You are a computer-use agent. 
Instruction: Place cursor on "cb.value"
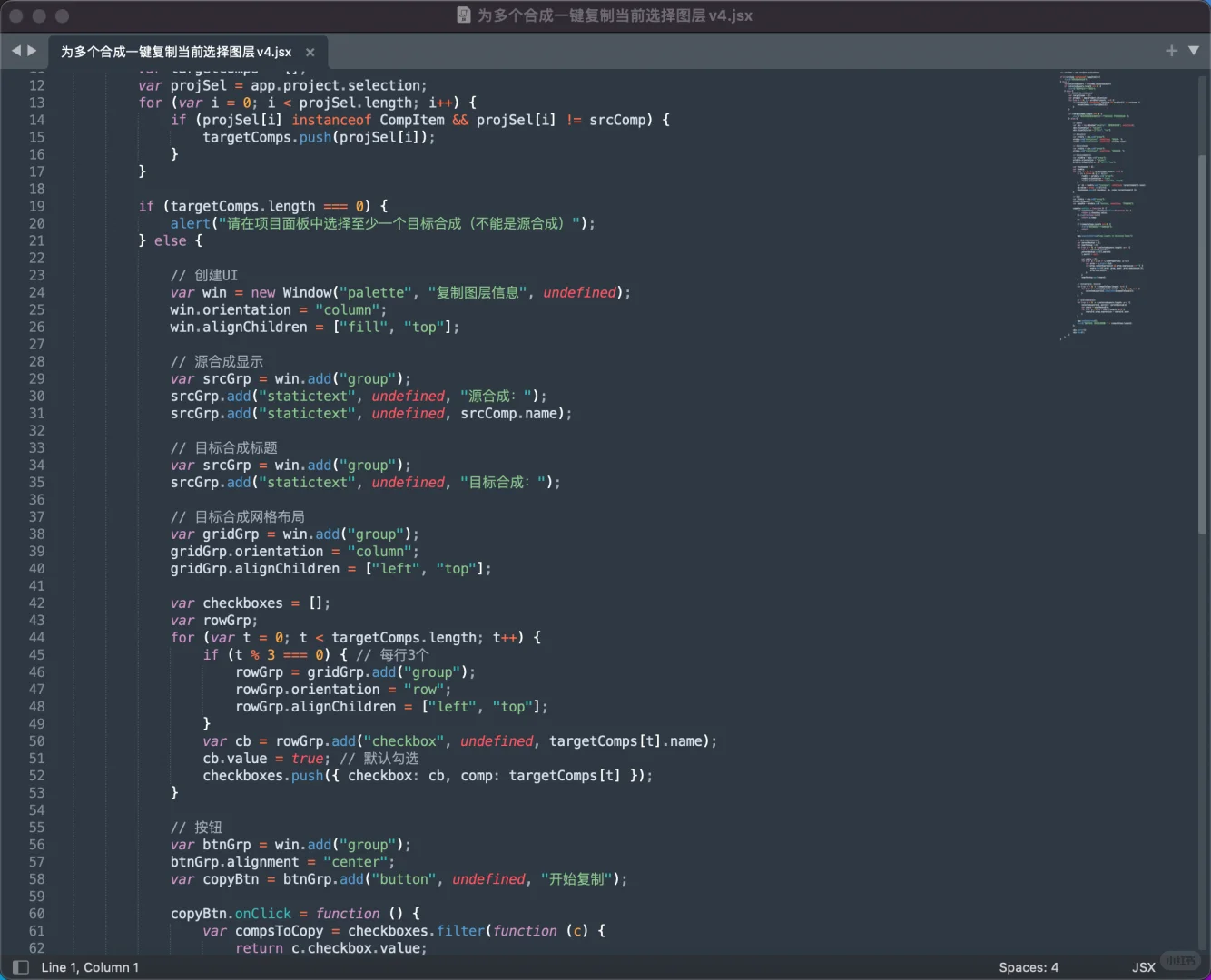pos(235,758)
